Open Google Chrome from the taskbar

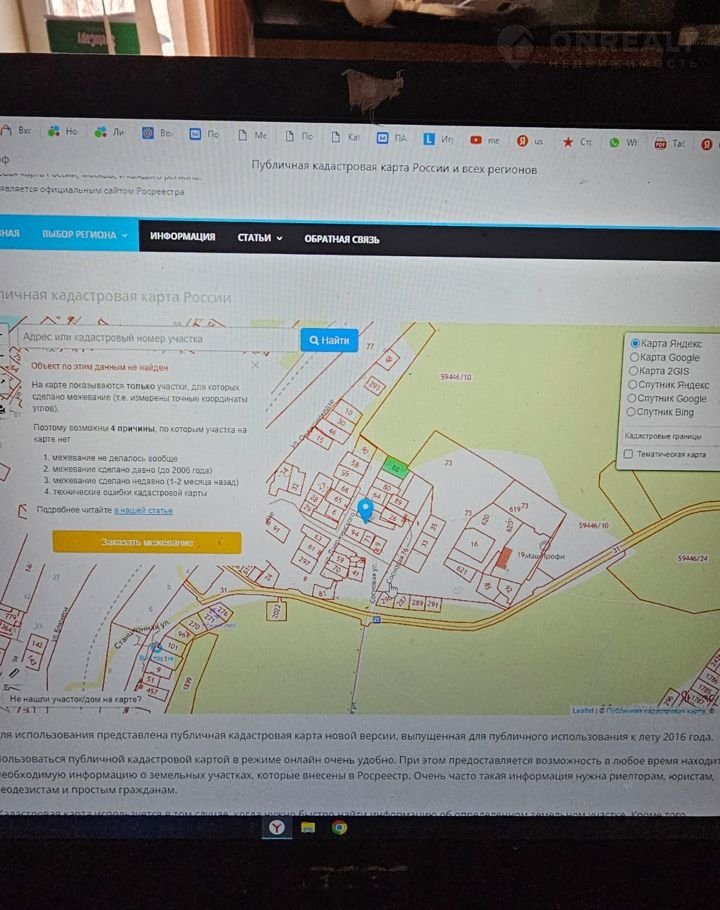339,827
